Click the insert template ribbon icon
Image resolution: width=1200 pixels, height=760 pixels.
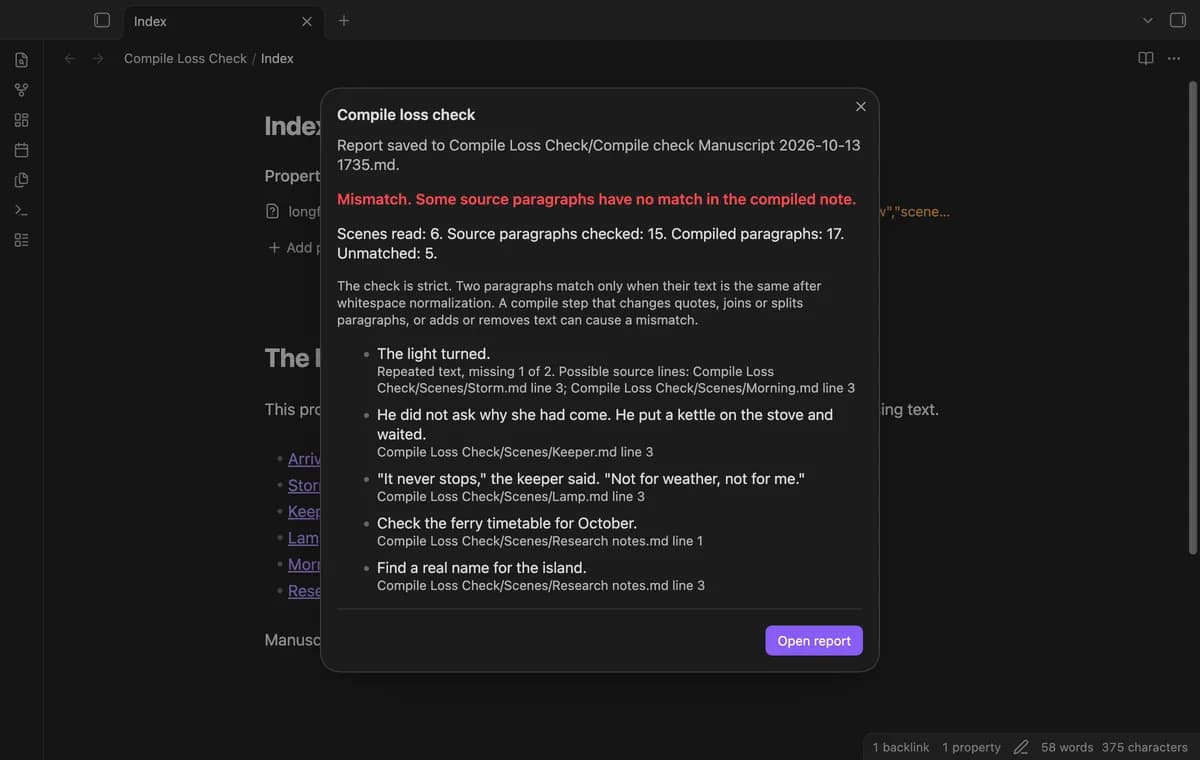[21, 181]
